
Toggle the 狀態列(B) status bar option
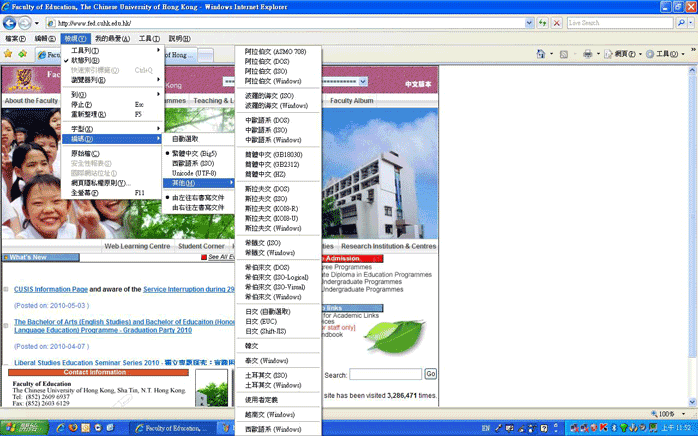(x=113, y=60)
